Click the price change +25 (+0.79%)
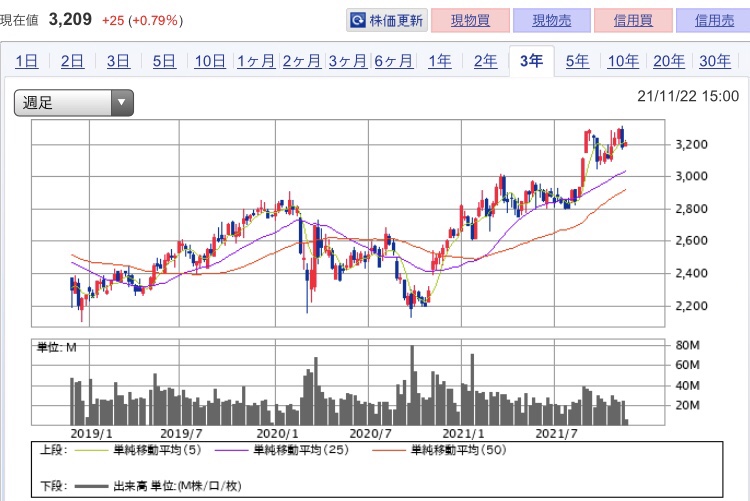 click(x=142, y=21)
